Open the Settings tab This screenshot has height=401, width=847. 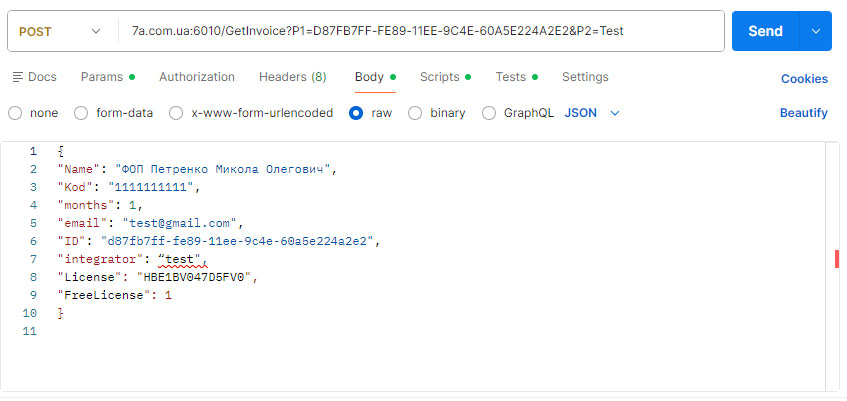point(585,77)
